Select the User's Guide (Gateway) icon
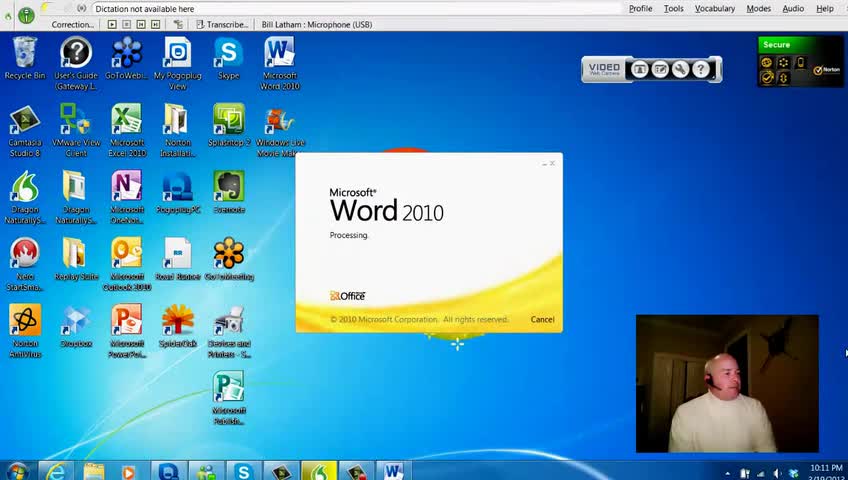This screenshot has width=848, height=480. pyautogui.click(x=76, y=63)
